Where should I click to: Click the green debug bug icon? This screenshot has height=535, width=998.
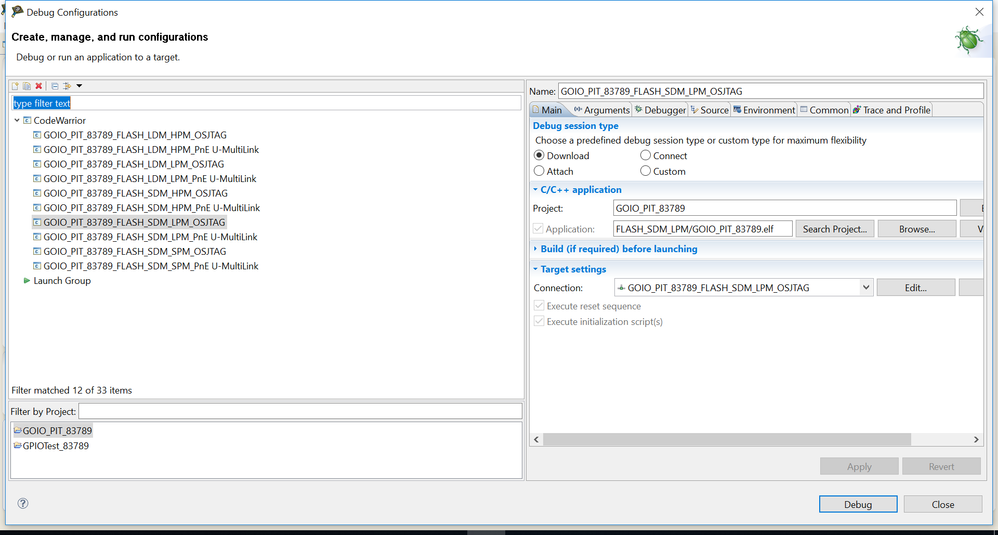(x=969, y=40)
